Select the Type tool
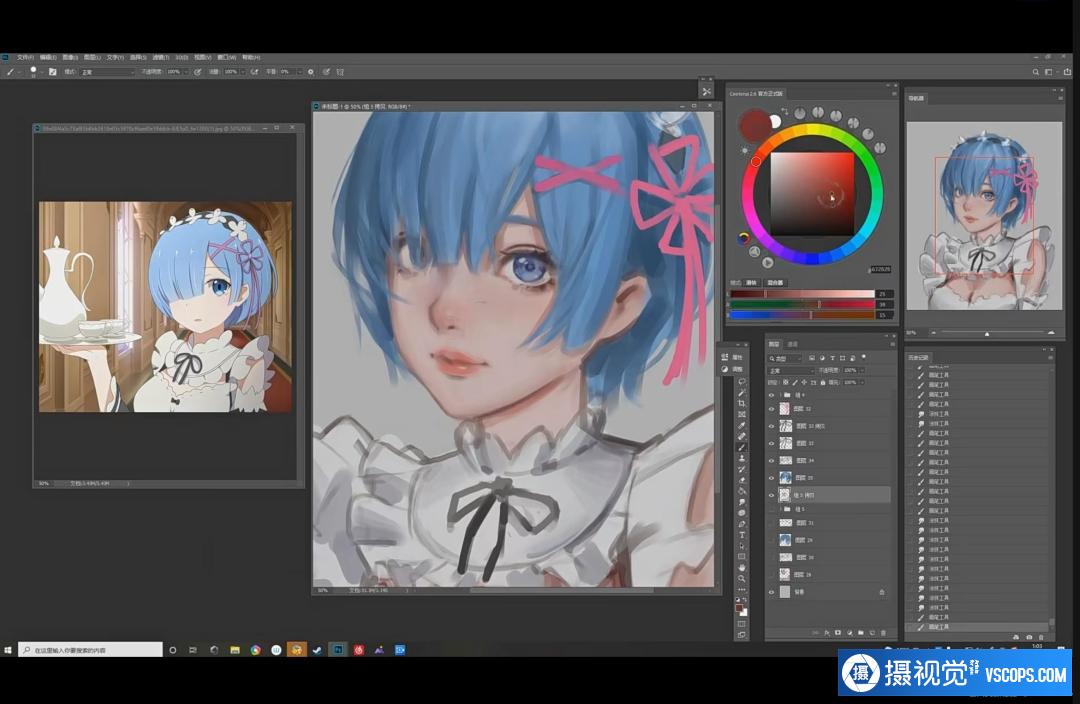Screen dimensions: 1080x704 click(x=742, y=535)
